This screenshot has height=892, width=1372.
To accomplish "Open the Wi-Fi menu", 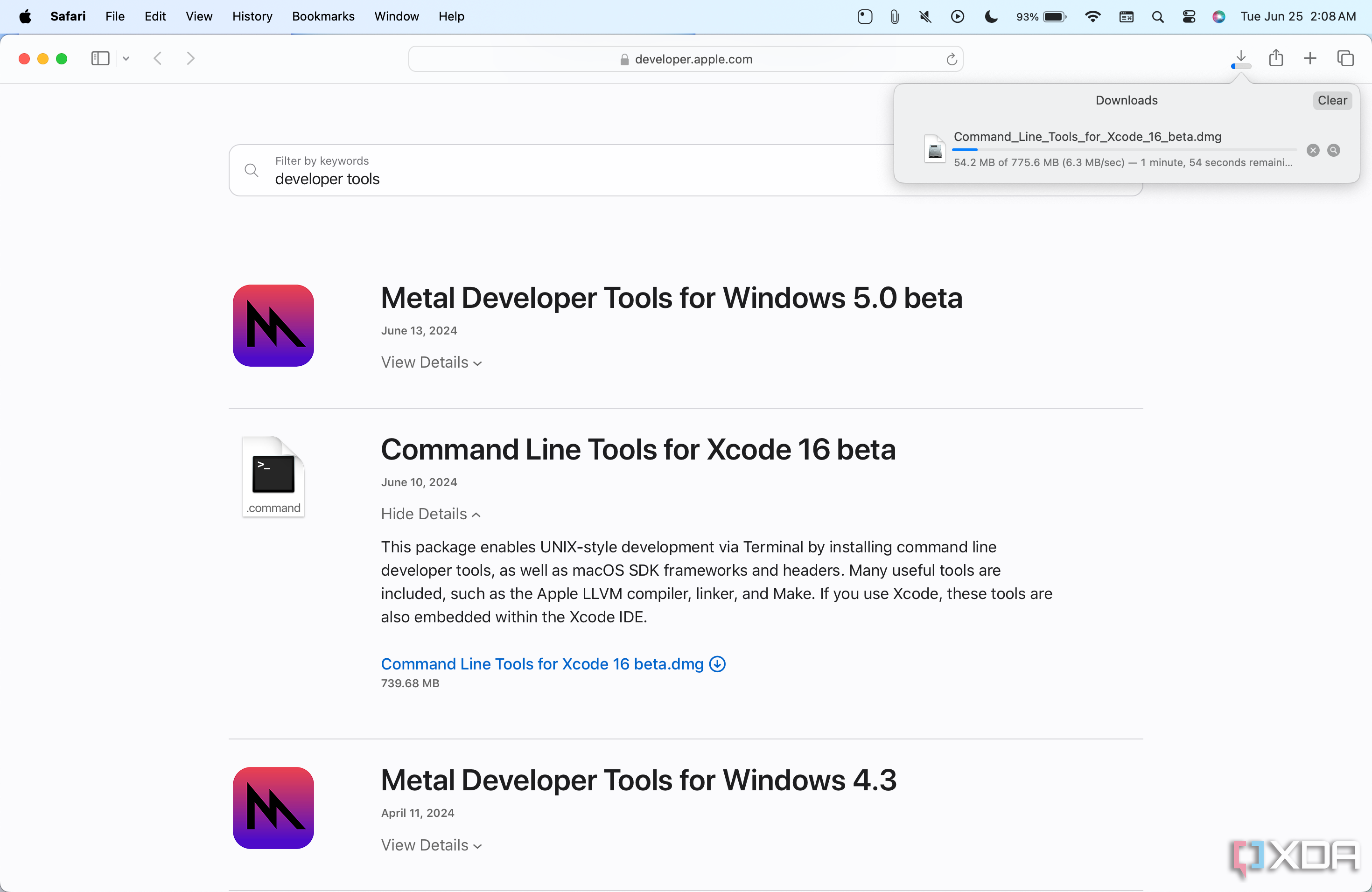I will click(1092, 17).
